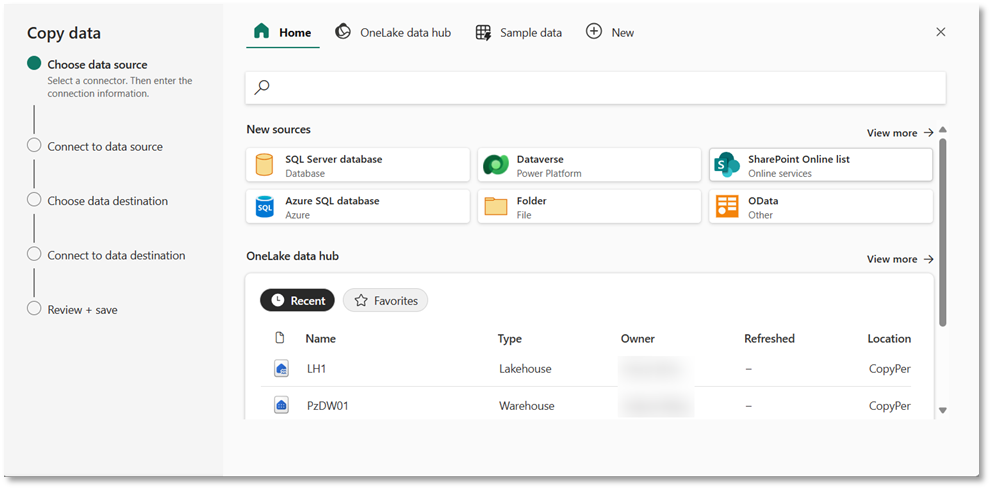
Task: Click the PzDW01 warehouse icon
Action: 282,405
